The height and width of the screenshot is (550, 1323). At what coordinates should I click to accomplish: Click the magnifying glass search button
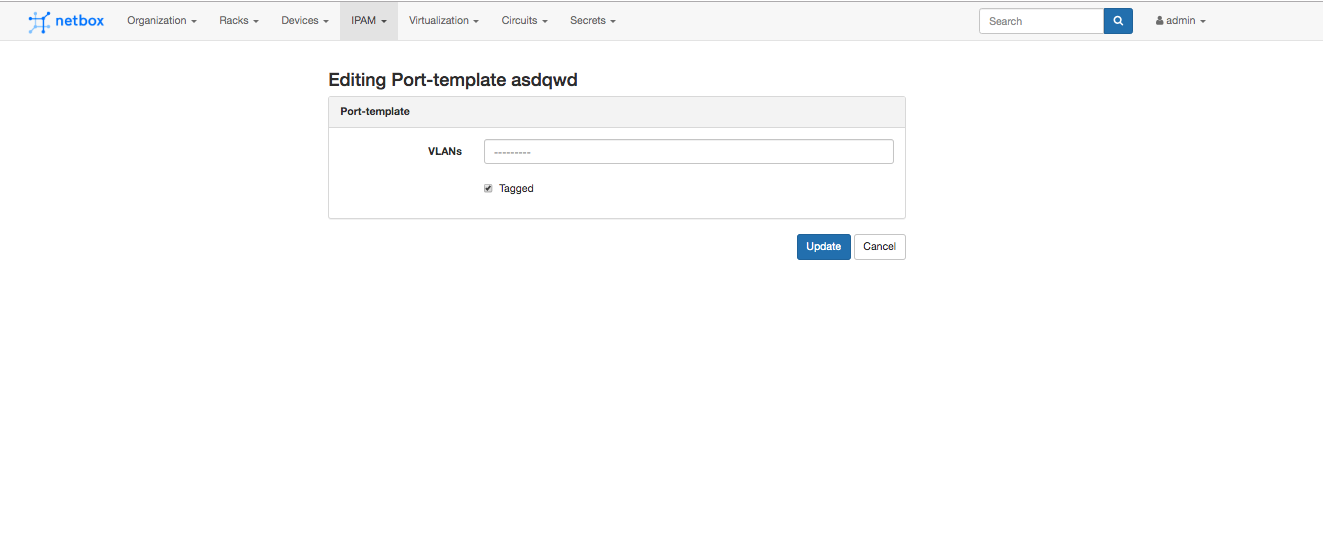click(1118, 21)
